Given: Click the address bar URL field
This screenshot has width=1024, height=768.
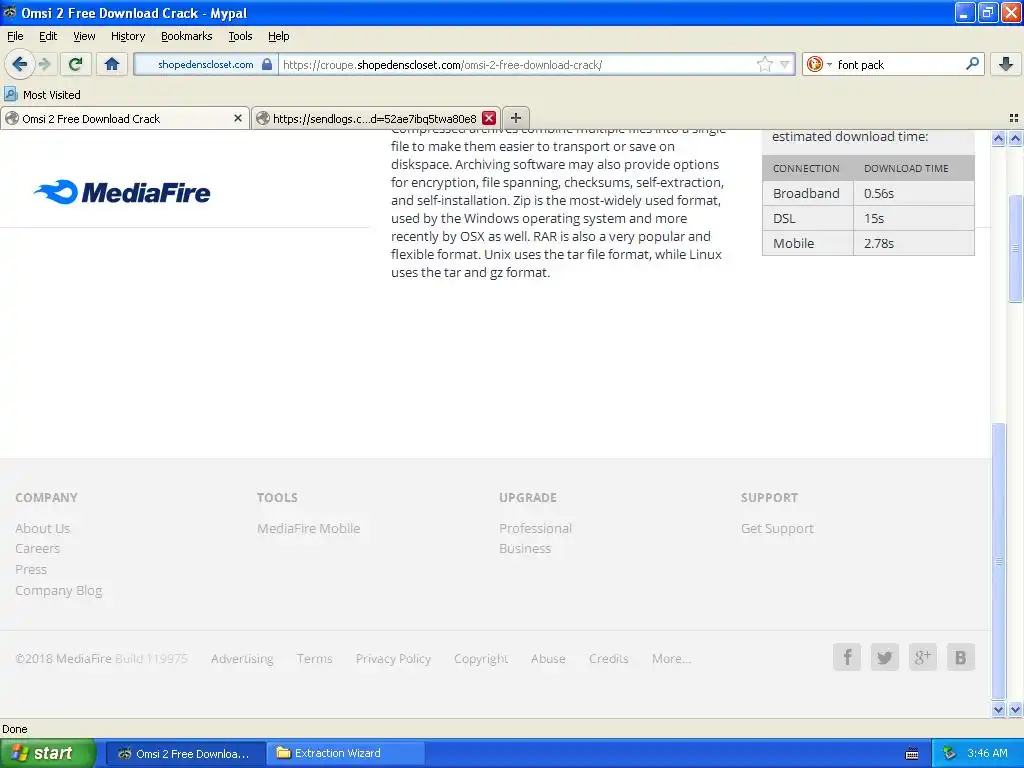Looking at the screenshot, I should [516, 65].
